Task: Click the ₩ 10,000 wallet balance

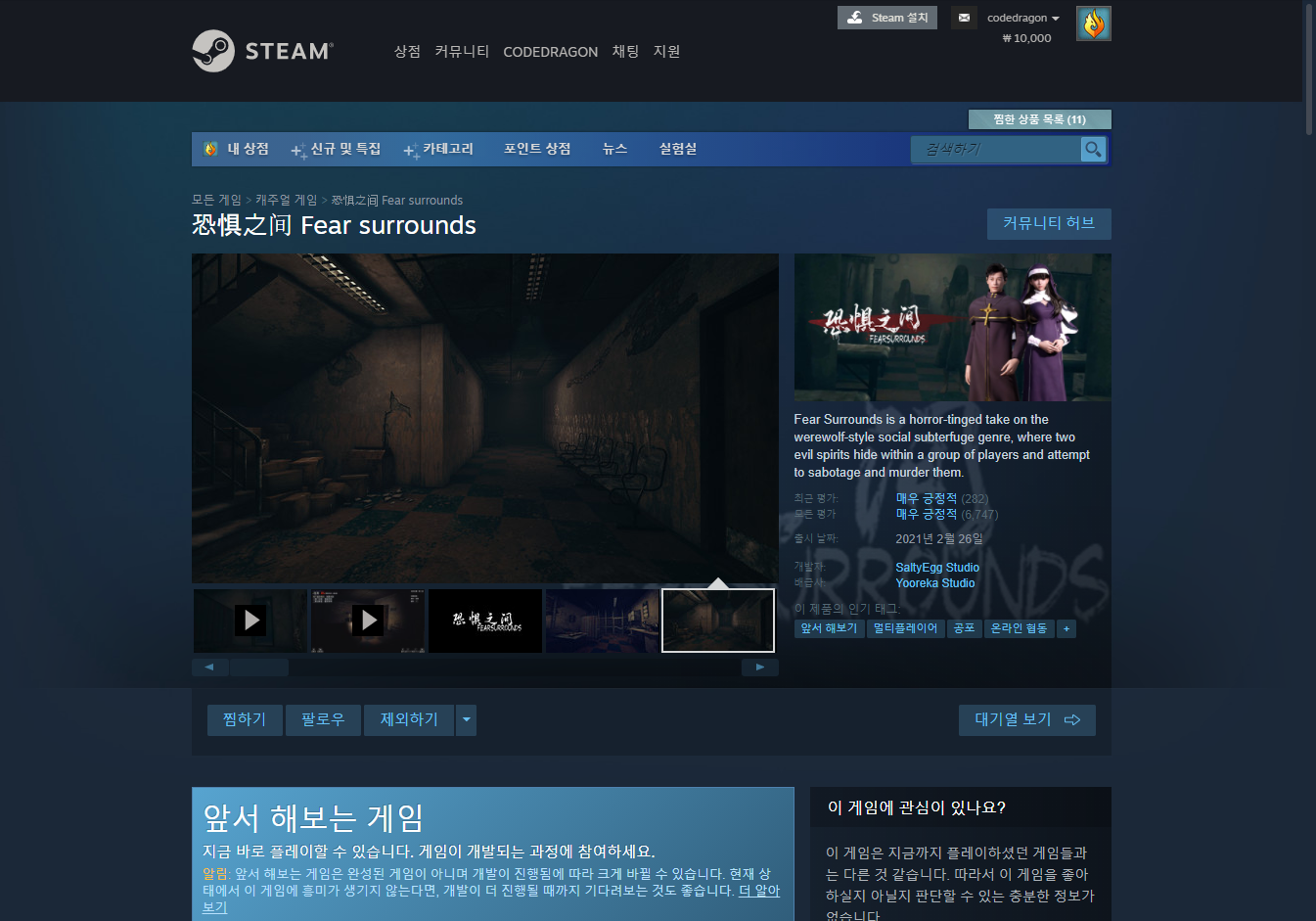Action: point(1026,38)
